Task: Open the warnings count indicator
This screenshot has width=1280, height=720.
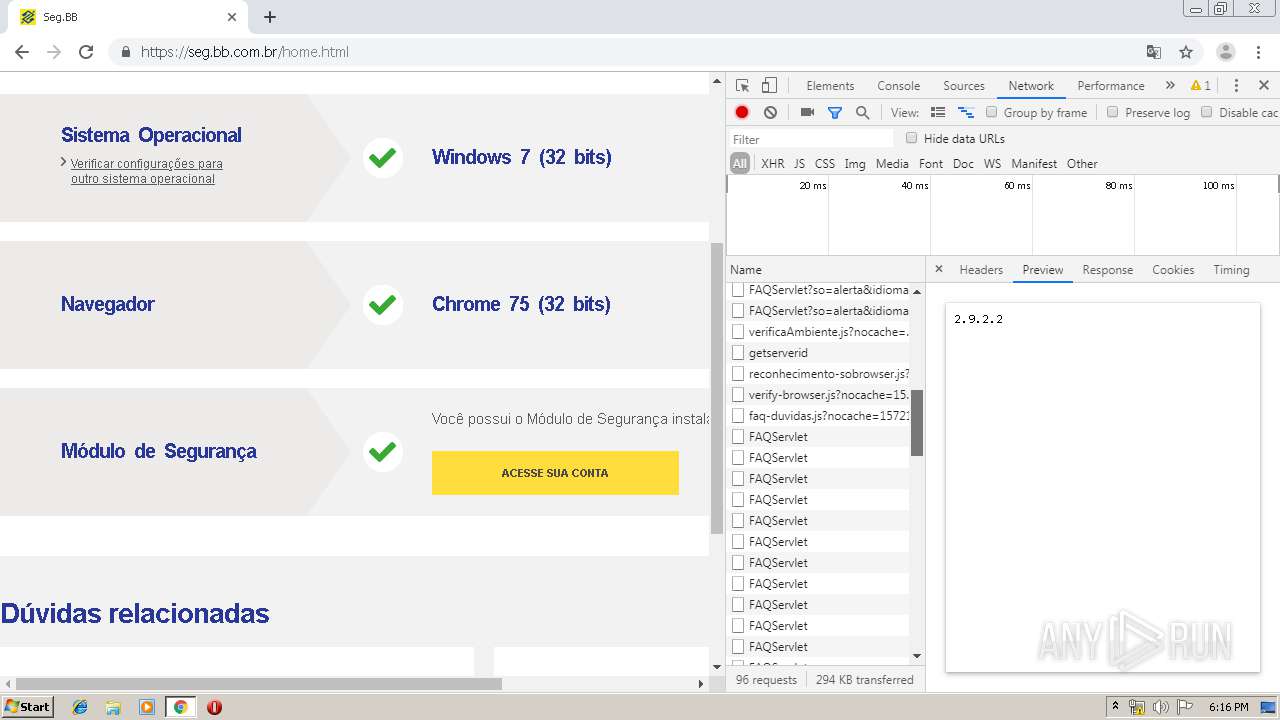Action: 1201,86
